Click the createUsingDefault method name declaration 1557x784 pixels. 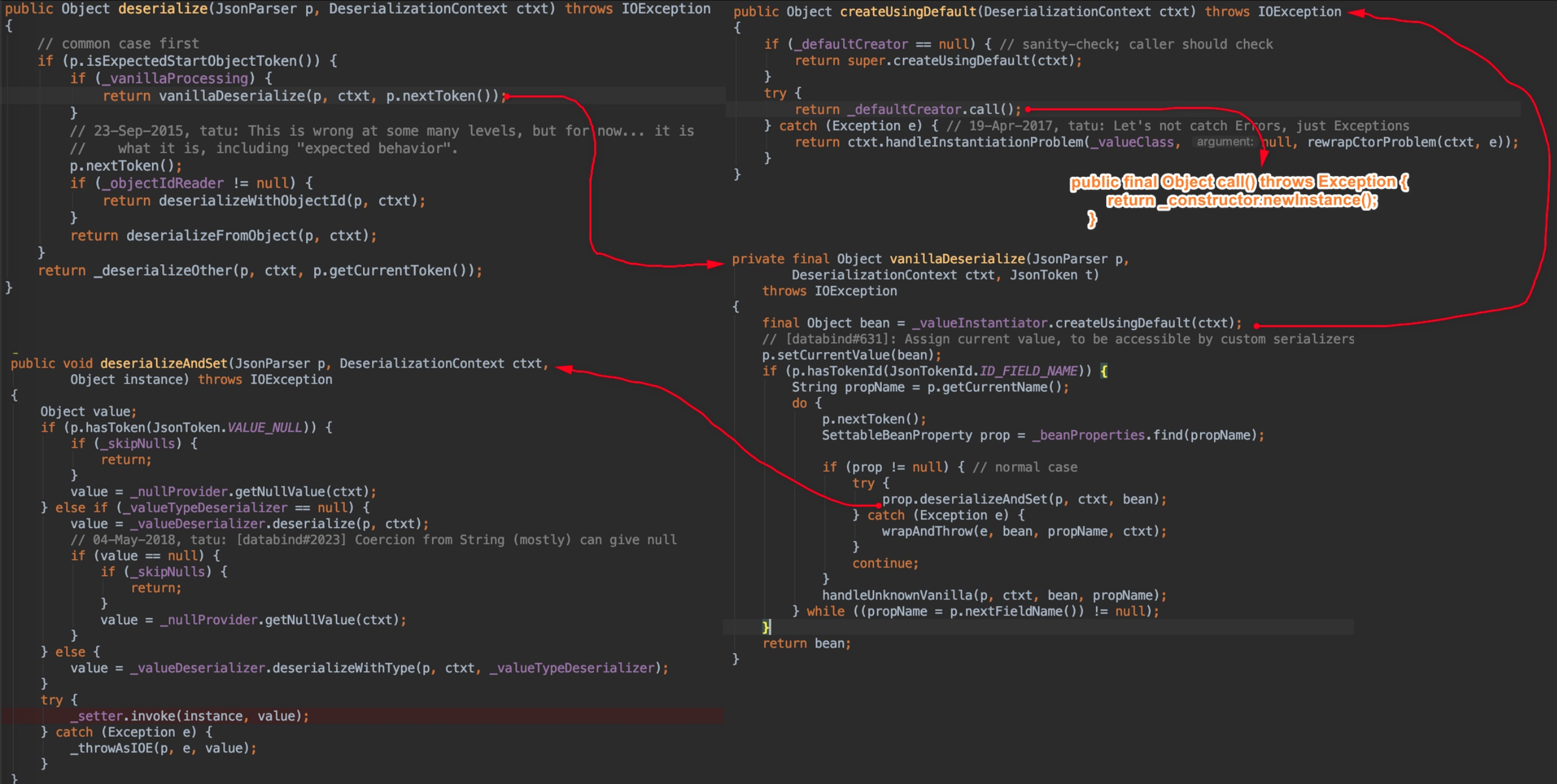tap(907, 12)
